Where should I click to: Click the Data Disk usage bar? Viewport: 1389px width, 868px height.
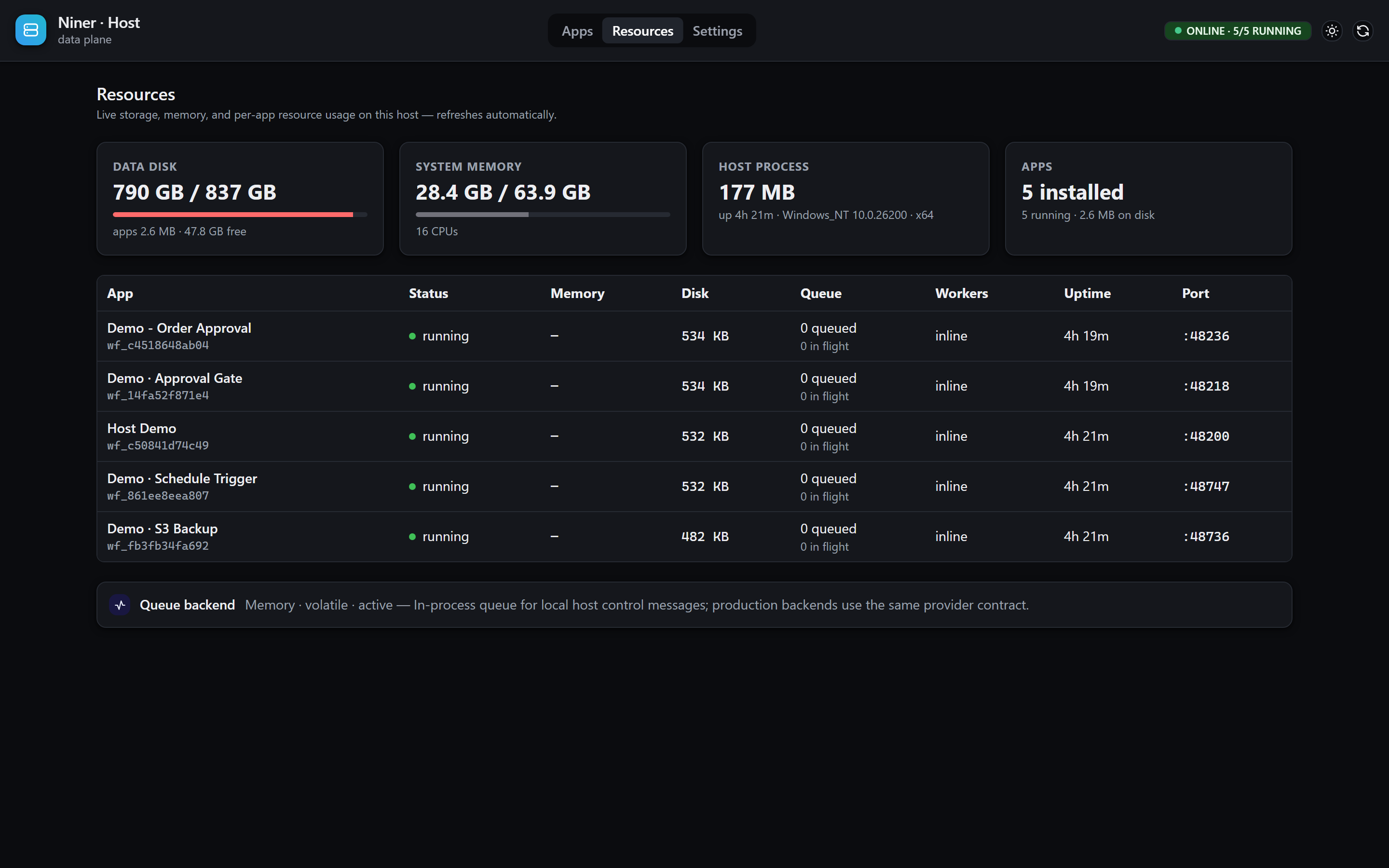tap(240, 215)
